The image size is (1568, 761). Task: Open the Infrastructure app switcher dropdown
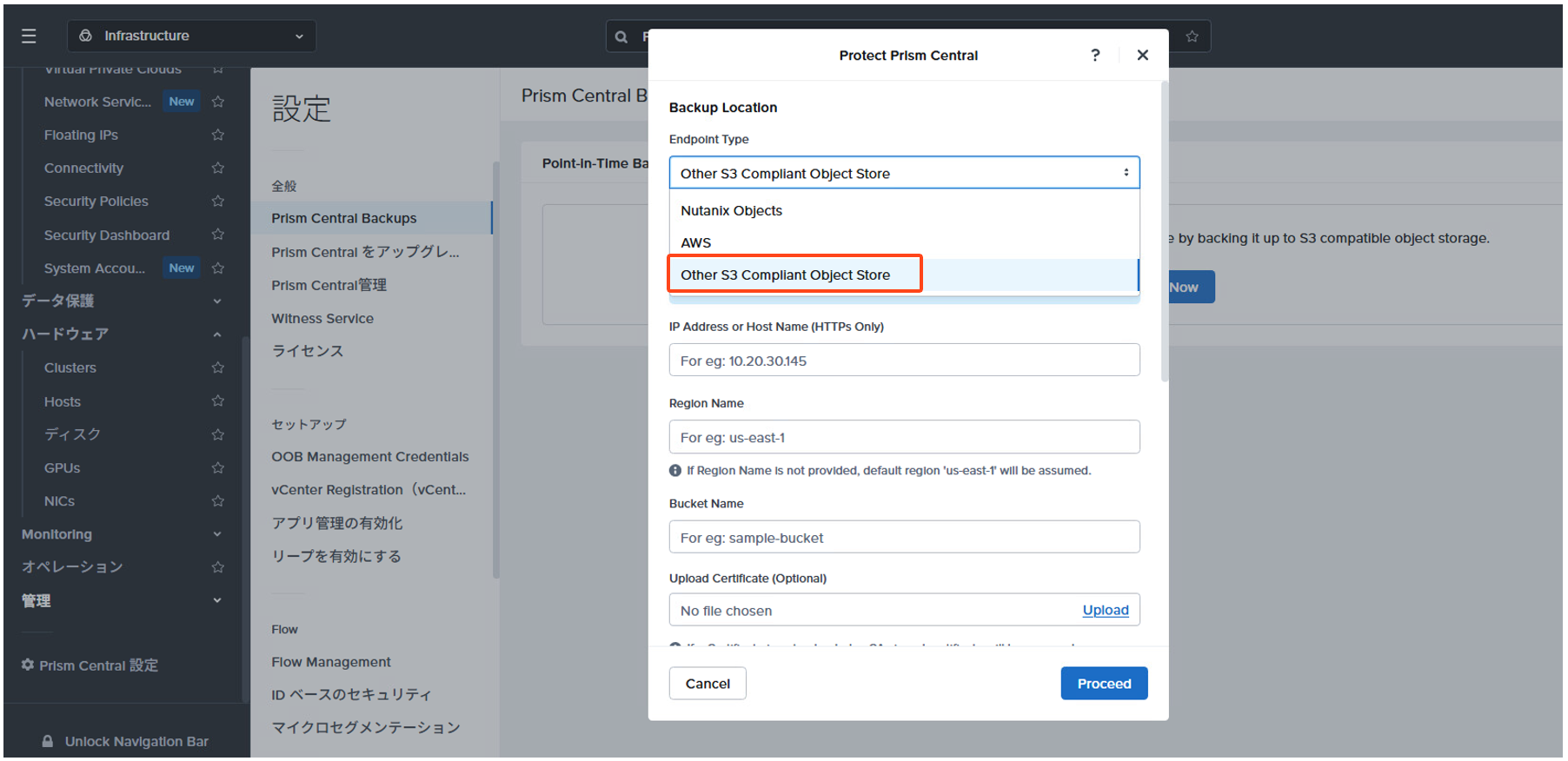(191, 36)
